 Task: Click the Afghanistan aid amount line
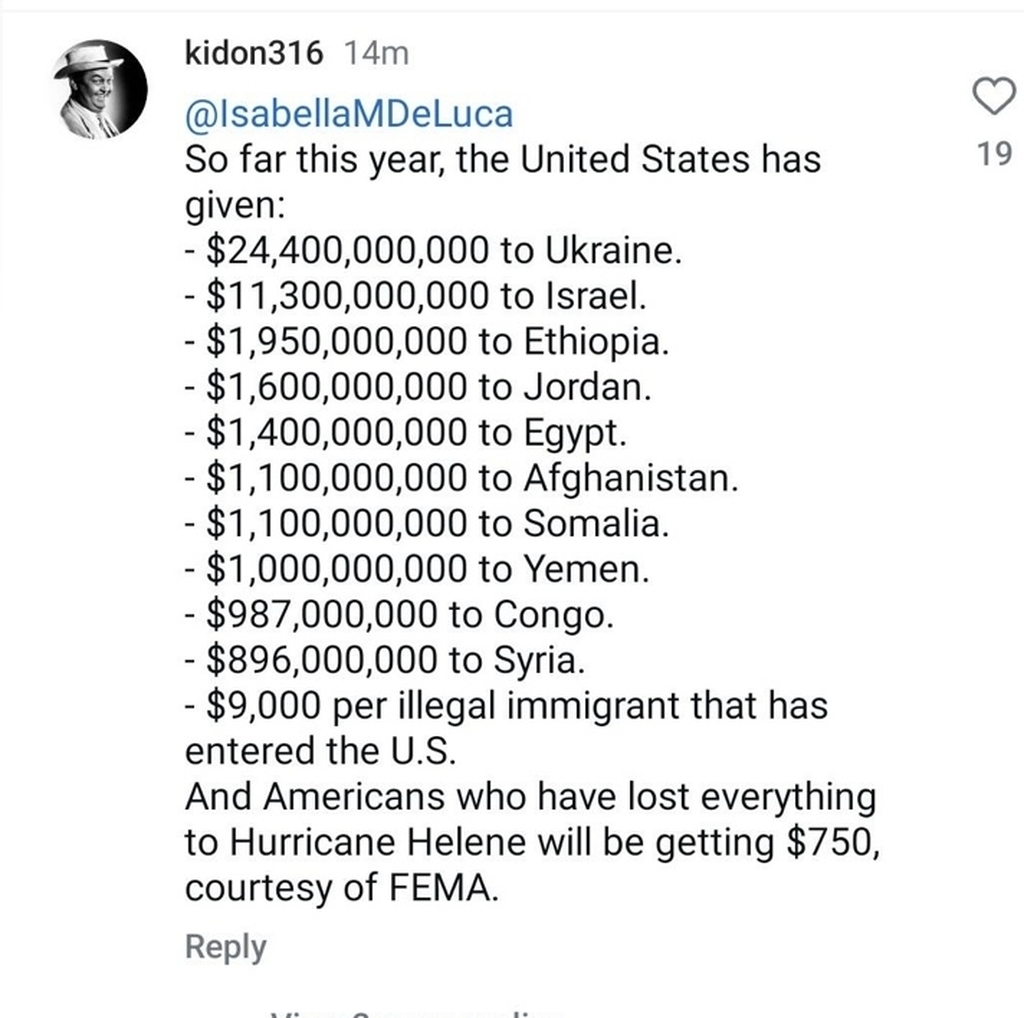point(462,478)
